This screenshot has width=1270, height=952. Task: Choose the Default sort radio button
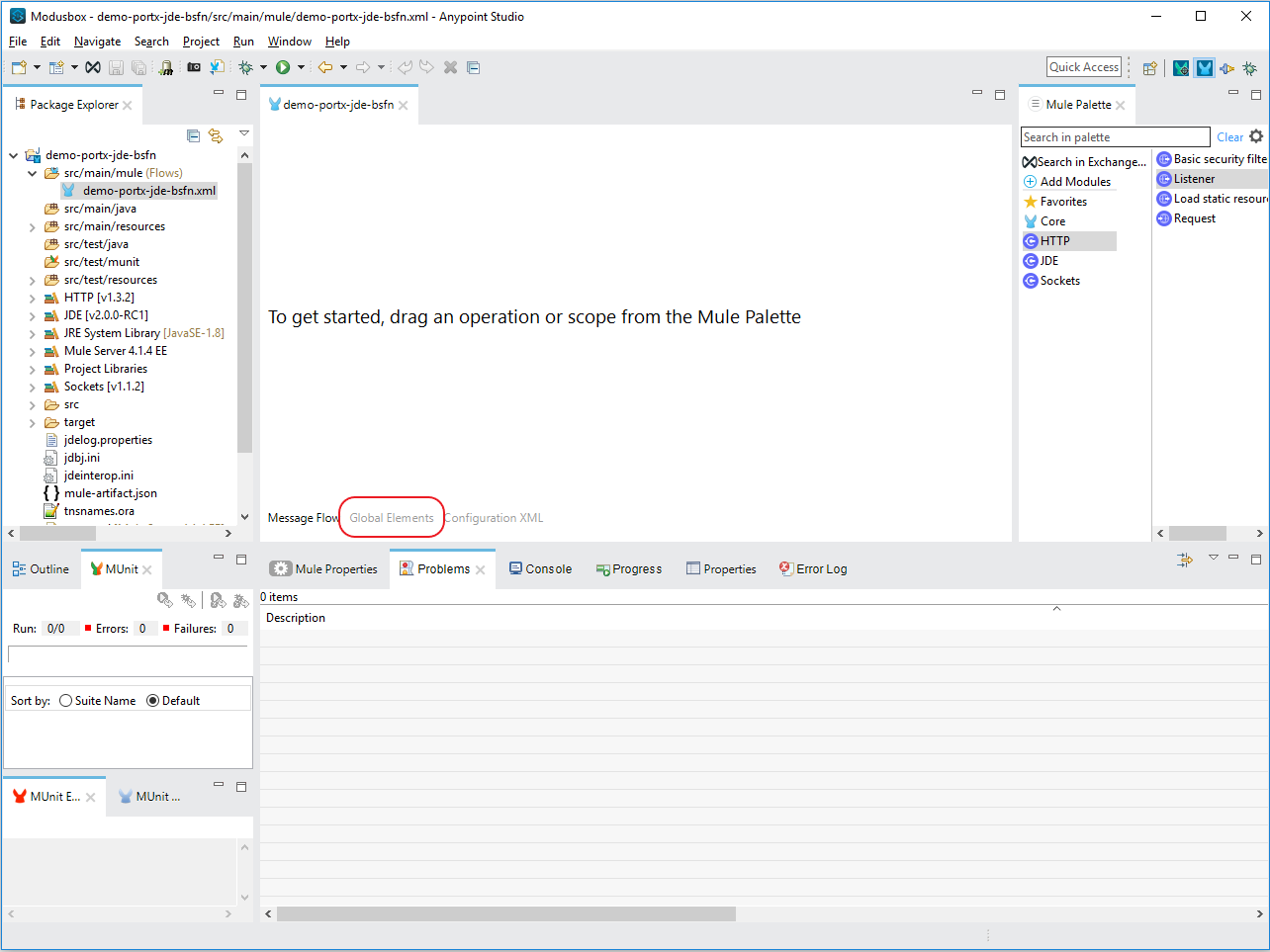(x=152, y=701)
